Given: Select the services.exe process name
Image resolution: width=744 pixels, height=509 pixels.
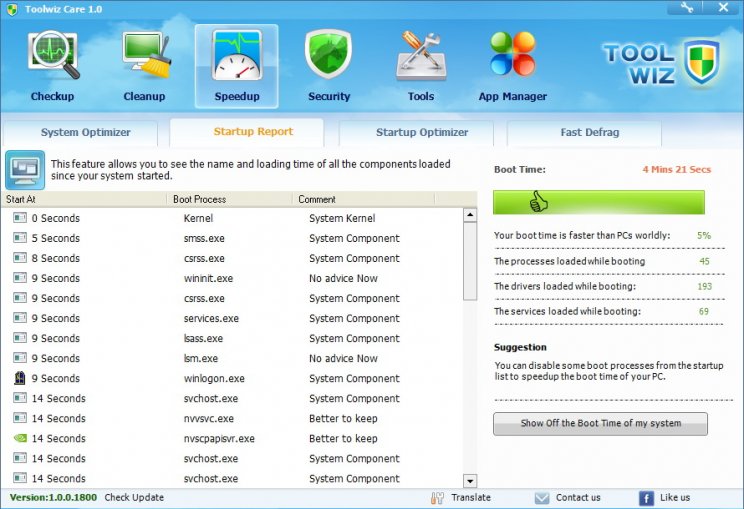Looking at the screenshot, I should 211,318.
